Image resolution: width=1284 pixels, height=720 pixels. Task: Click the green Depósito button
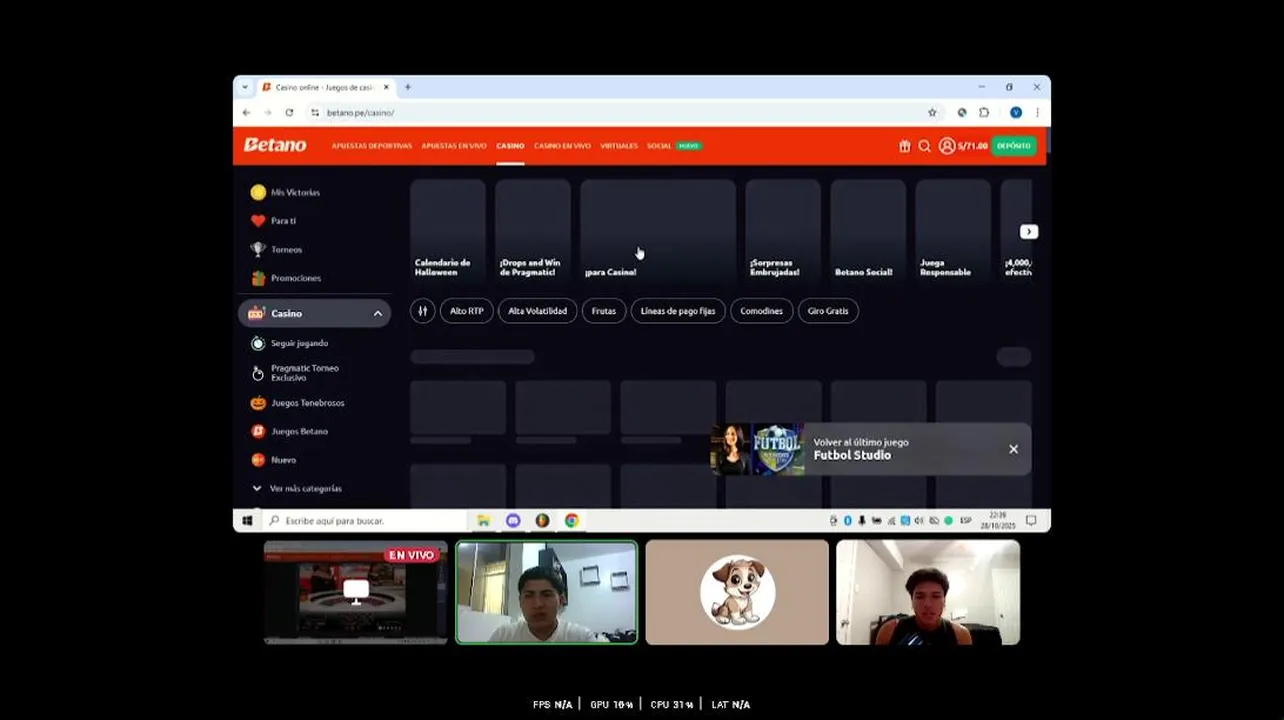coord(1014,146)
